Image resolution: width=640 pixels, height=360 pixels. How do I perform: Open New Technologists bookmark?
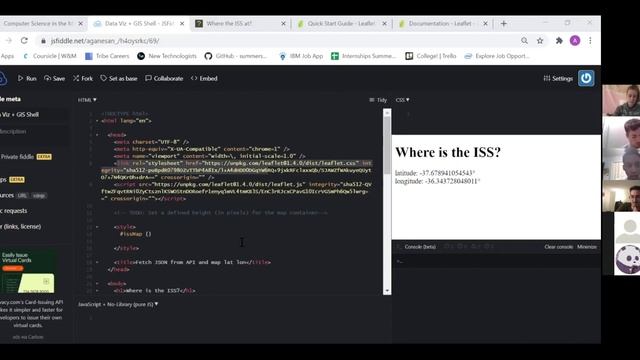(x=167, y=56)
